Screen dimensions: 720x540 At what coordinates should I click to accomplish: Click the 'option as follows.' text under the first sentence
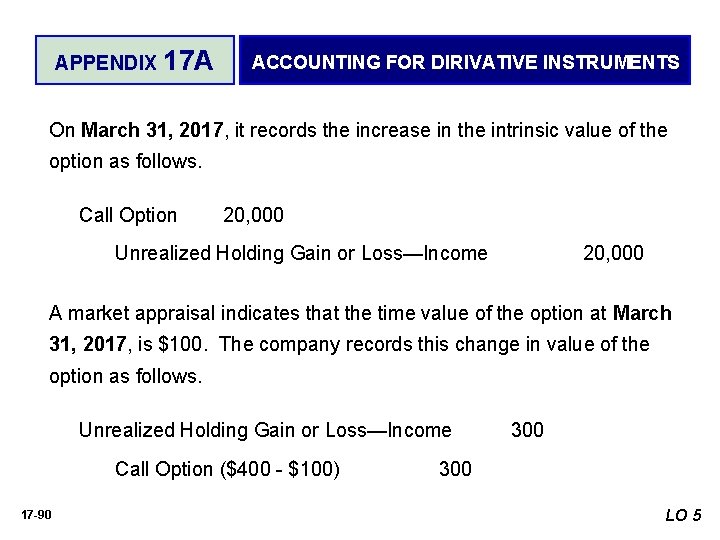click(125, 162)
